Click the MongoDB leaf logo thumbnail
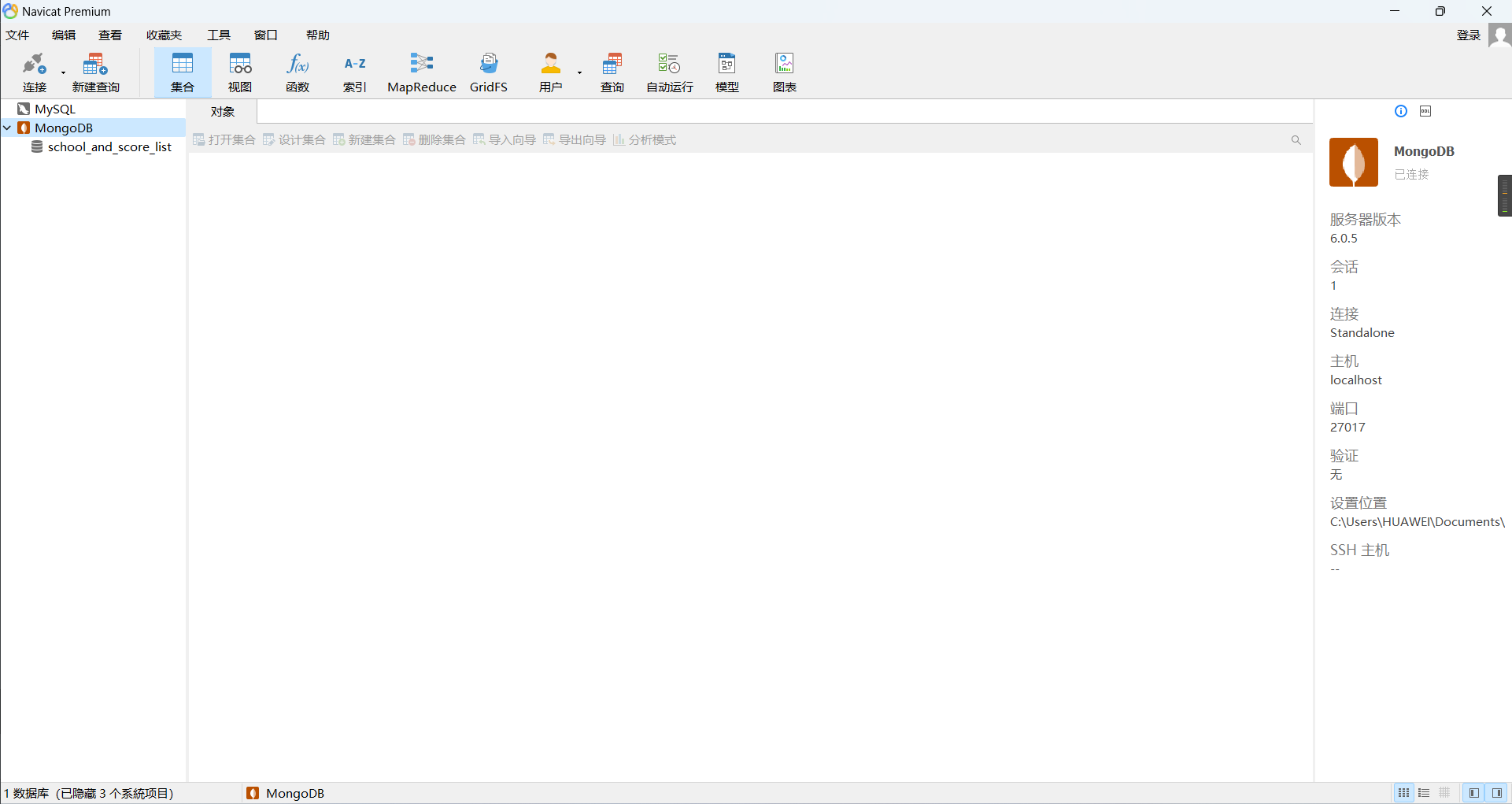The height and width of the screenshot is (804, 1512). point(1354,162)
